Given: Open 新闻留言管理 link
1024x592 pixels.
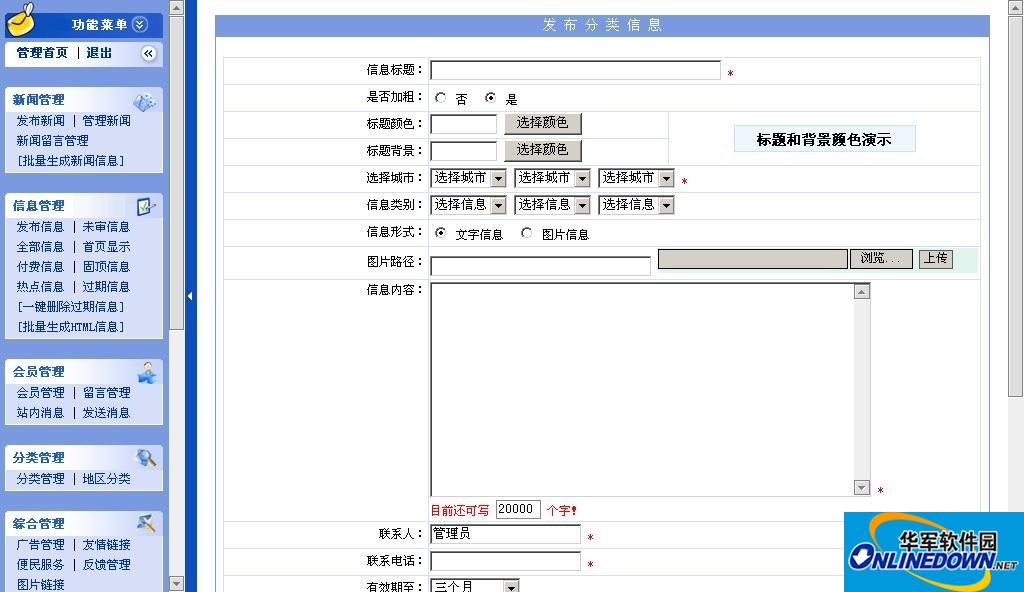Looking at the screenshot, I should pyautogui.click(x=52, y=140).
